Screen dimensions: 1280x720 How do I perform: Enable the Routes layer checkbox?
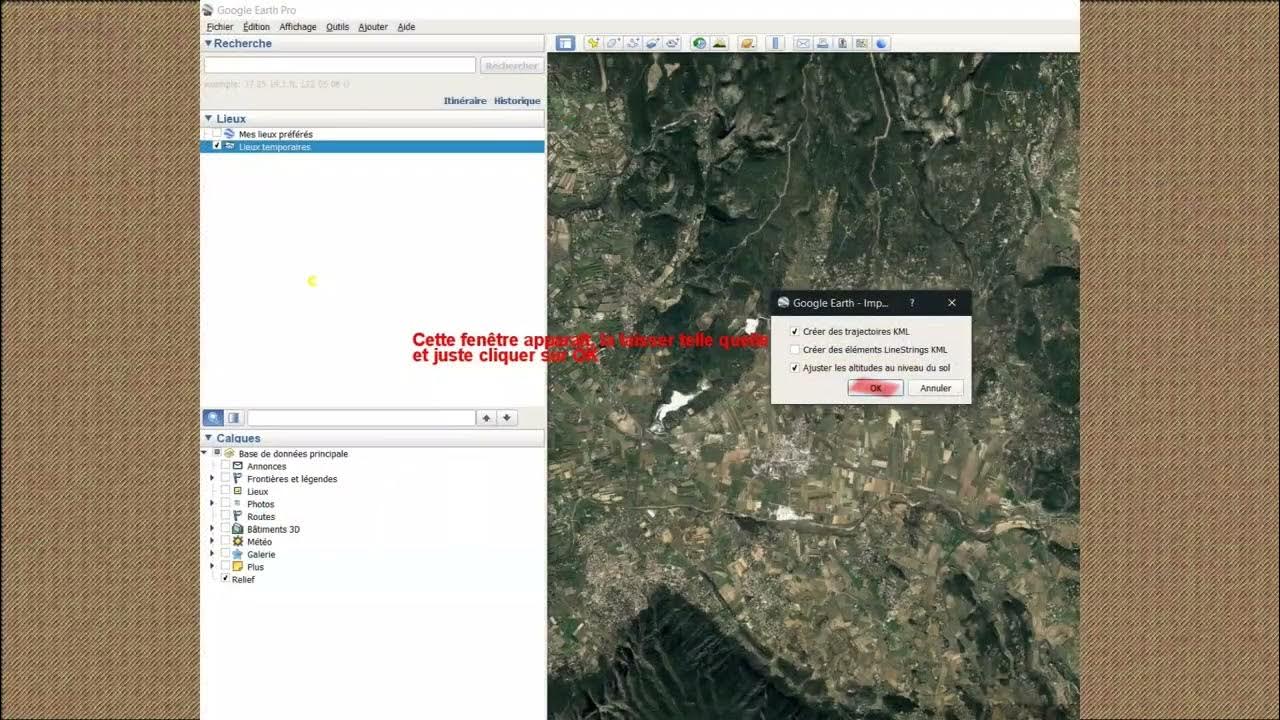pyautogui.click(x=225, y=517)
